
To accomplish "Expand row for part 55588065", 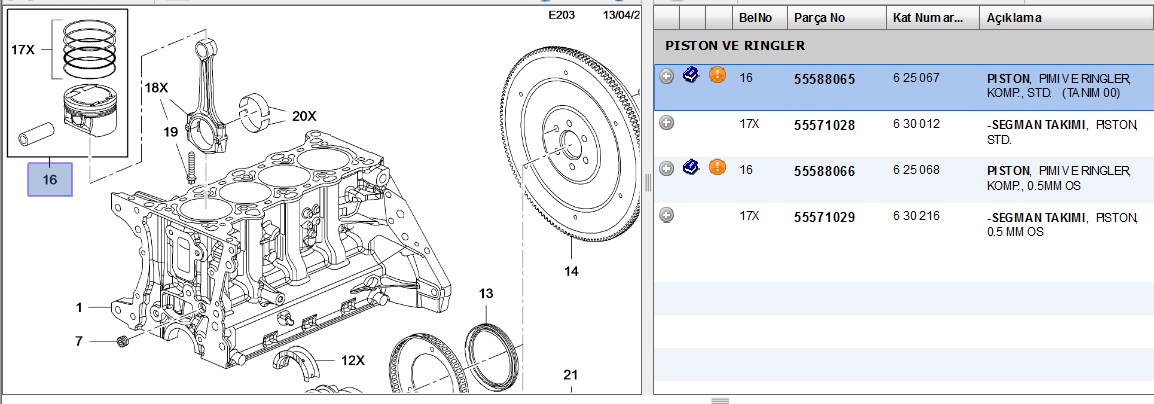I will [x=666, y=77].
